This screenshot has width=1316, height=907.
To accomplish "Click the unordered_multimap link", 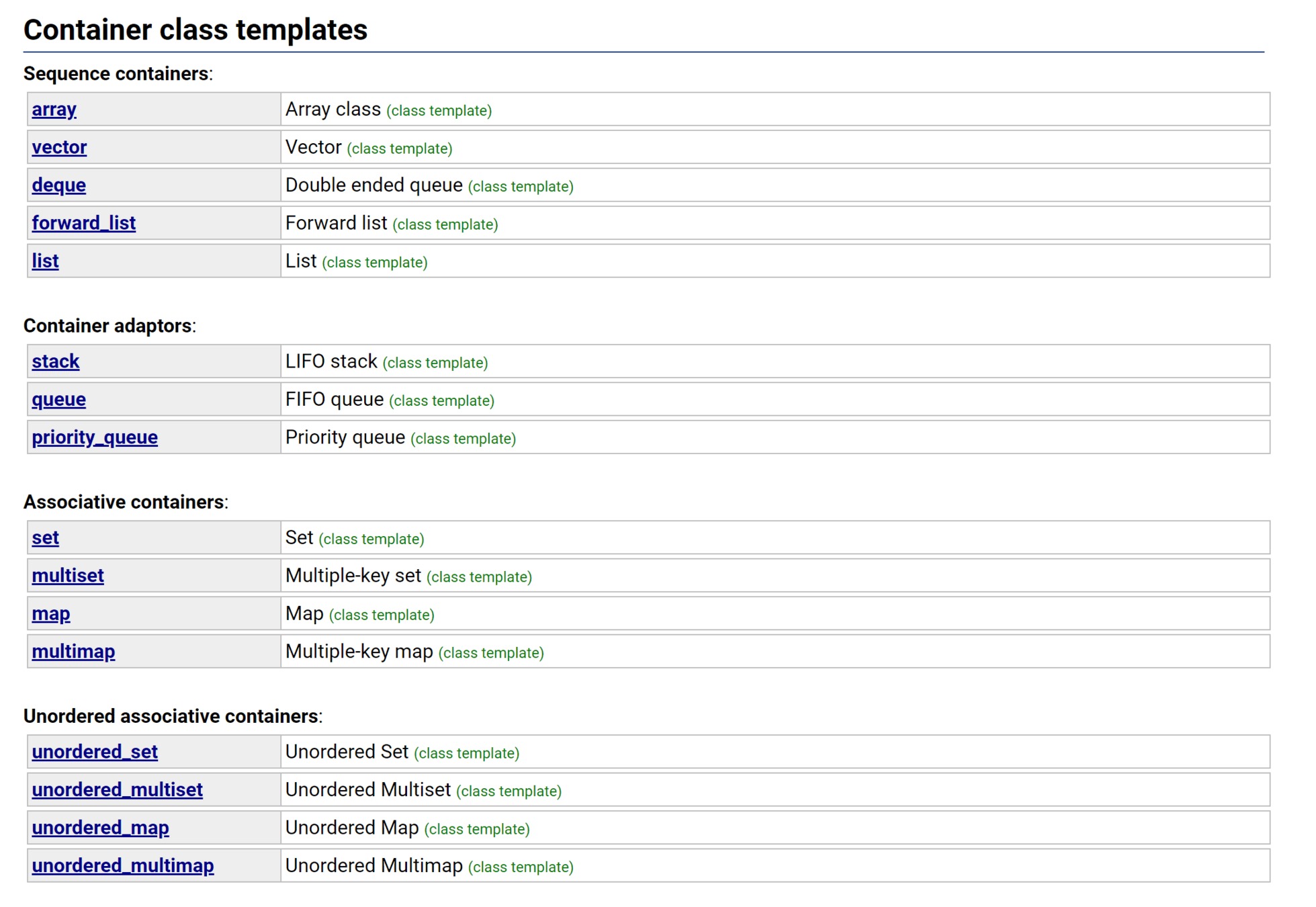I will pos(123,866).
